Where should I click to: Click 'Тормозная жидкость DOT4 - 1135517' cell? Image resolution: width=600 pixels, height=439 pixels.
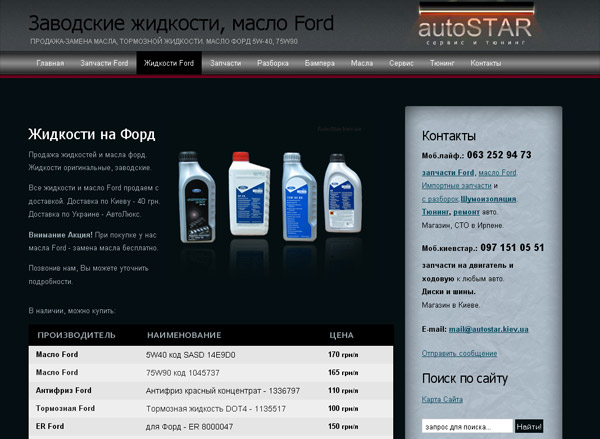click(216, 409)
